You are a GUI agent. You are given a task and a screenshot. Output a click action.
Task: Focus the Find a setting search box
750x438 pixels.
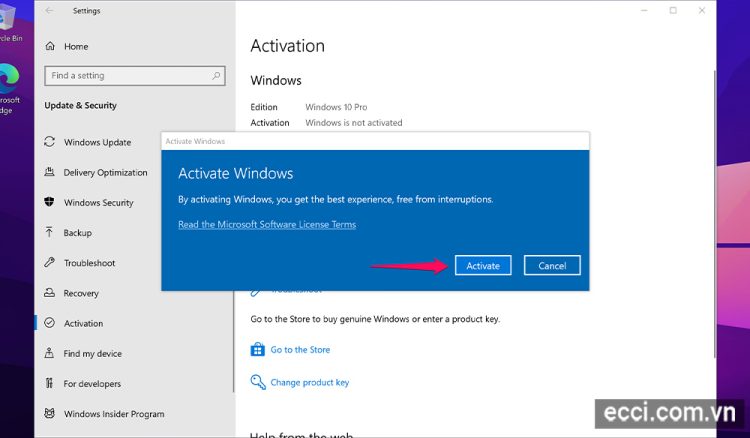pyautogui.click(x=135, y=76)
